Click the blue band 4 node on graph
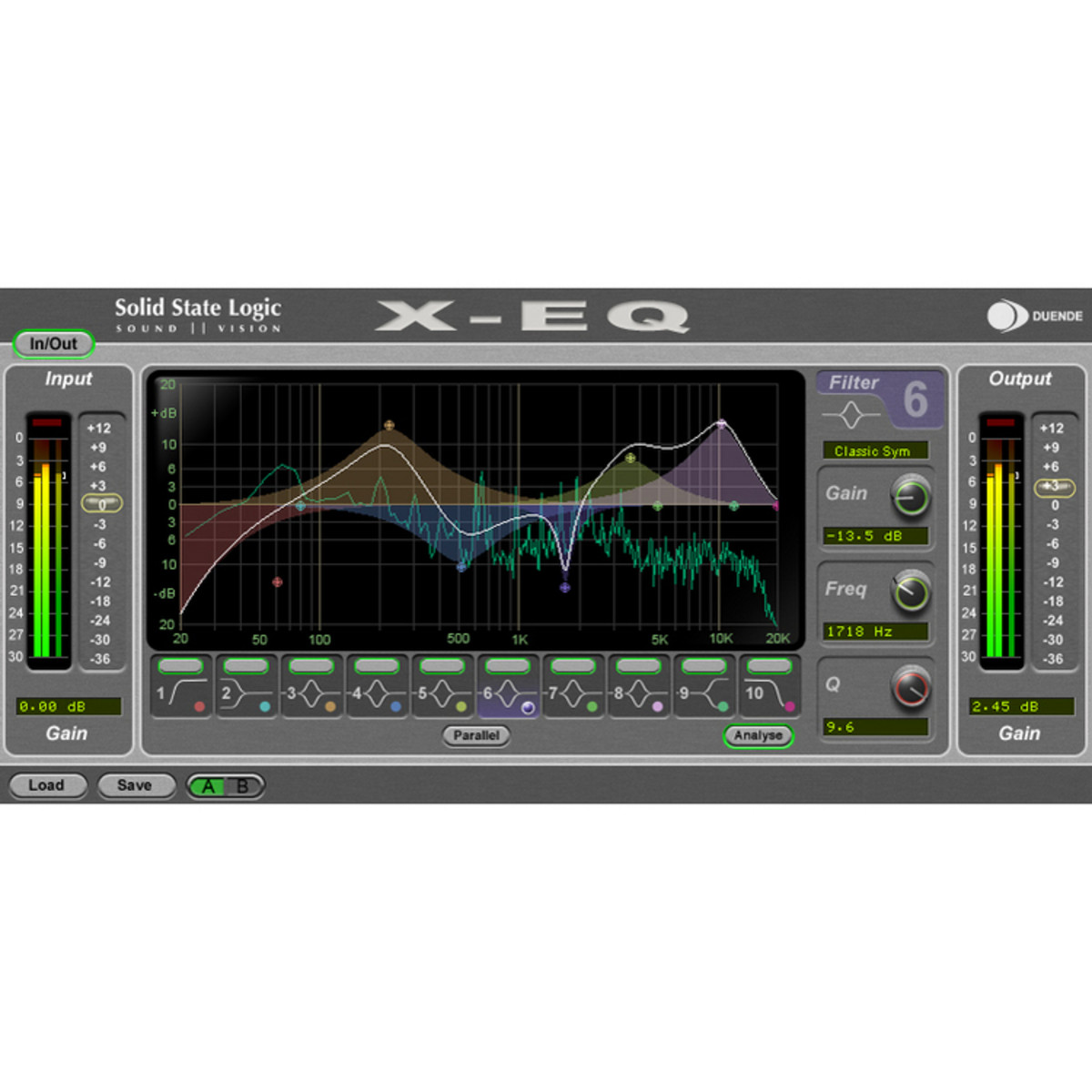The image size is (1092, 1092). coord(461,566)
